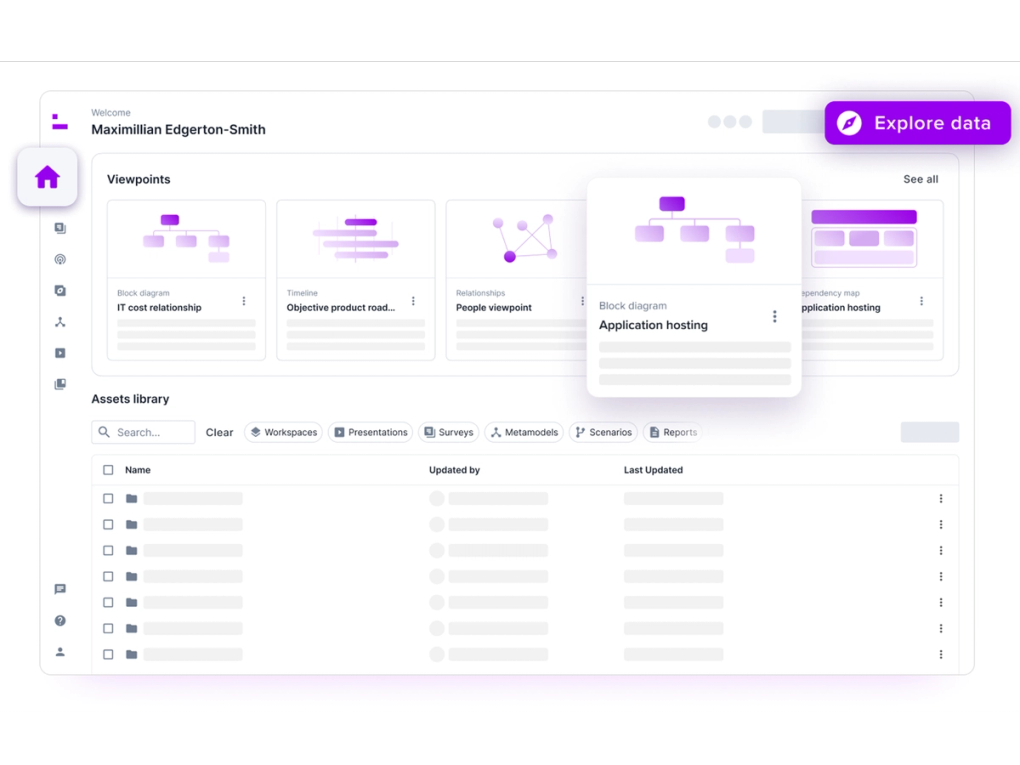1020x765 pixels.
Task: Click the folder icon in the first asset row
Action: pyautogui.click(x=131, y=499)
